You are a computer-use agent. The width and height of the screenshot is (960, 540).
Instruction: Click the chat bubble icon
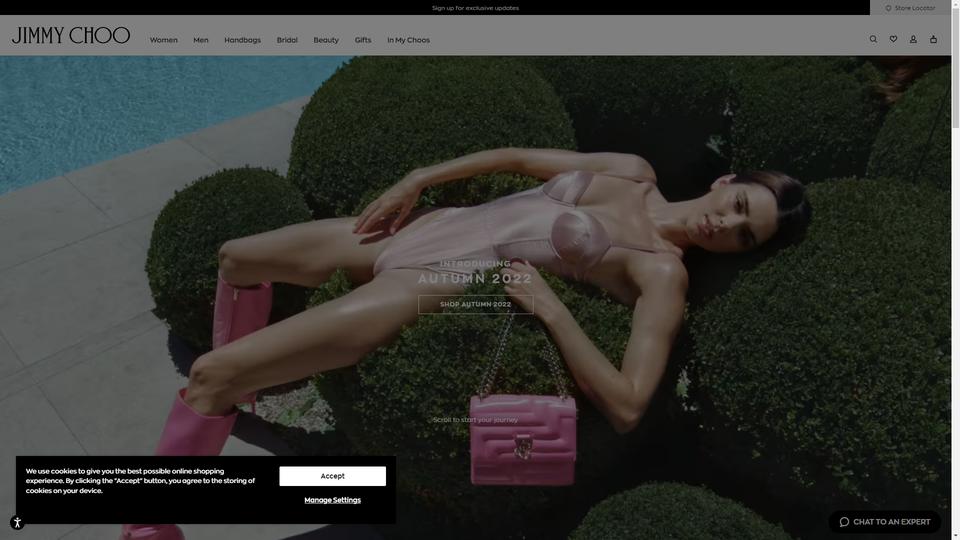(844, 522)
